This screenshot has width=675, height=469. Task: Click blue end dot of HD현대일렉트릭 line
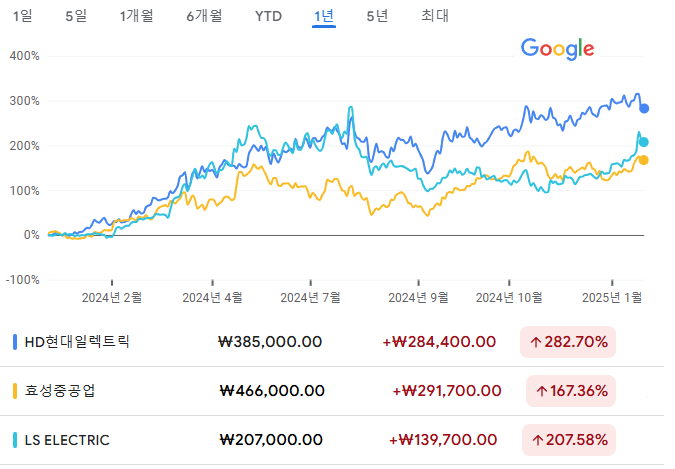point(644,109)
